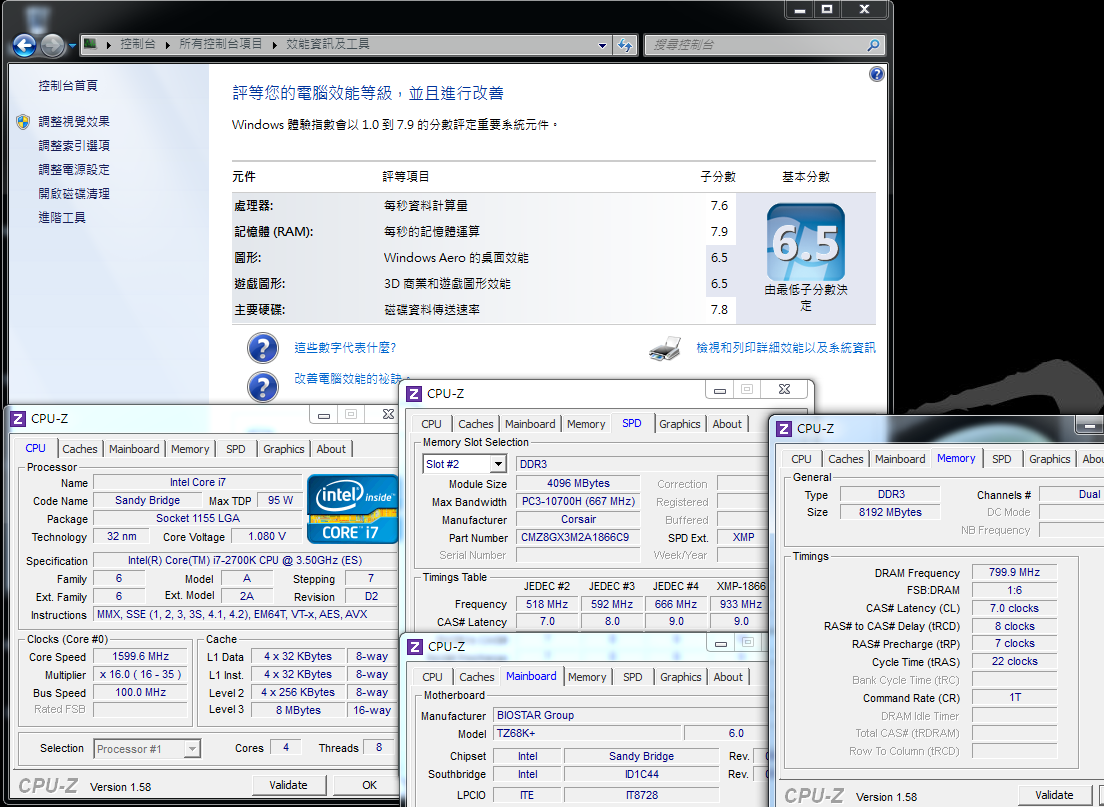Open SPD tab in the Memory window
This screenshot has width=1104, height=807.
1002,459
